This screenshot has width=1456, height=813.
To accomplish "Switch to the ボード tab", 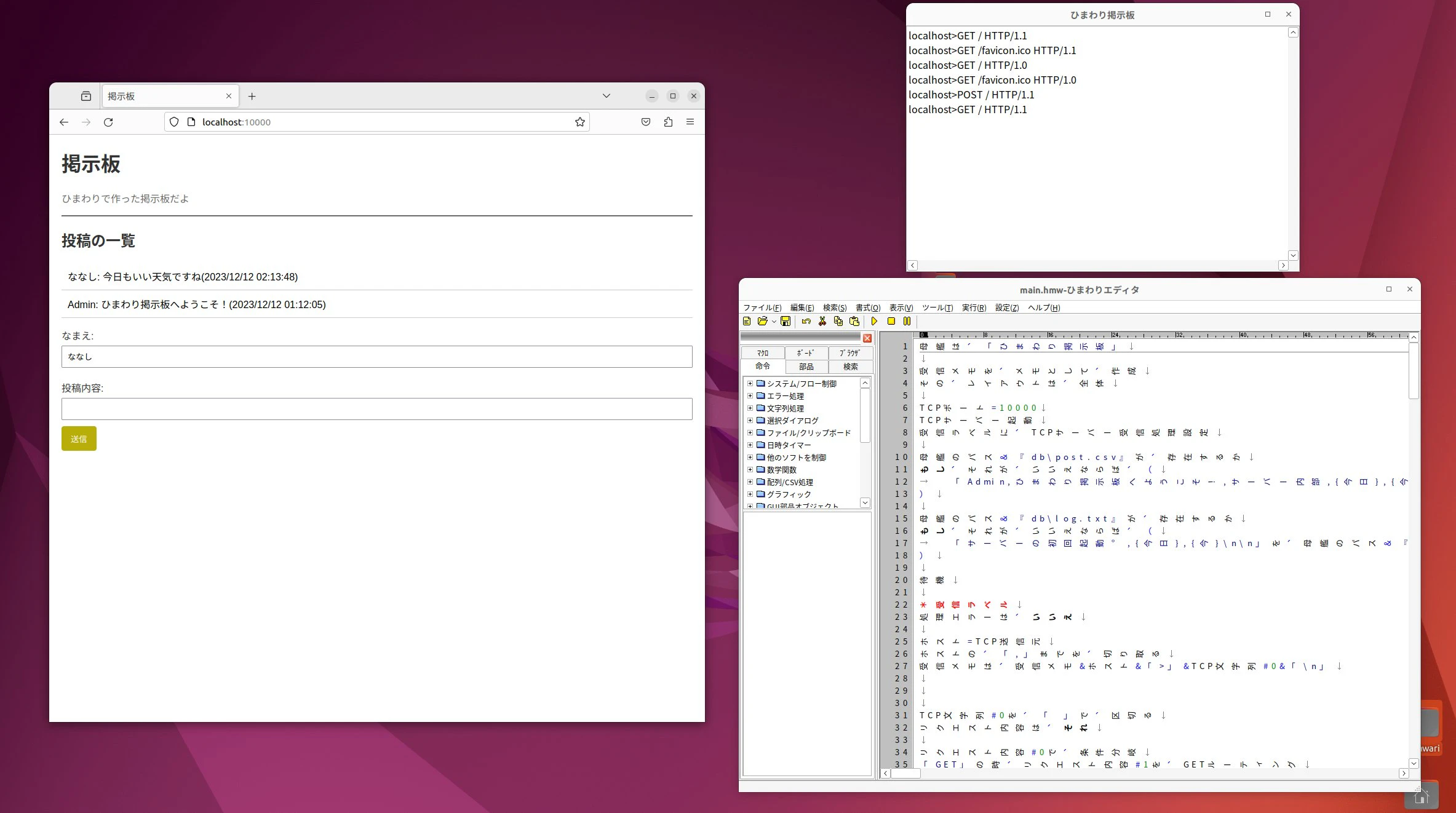I will click(806, 353).
